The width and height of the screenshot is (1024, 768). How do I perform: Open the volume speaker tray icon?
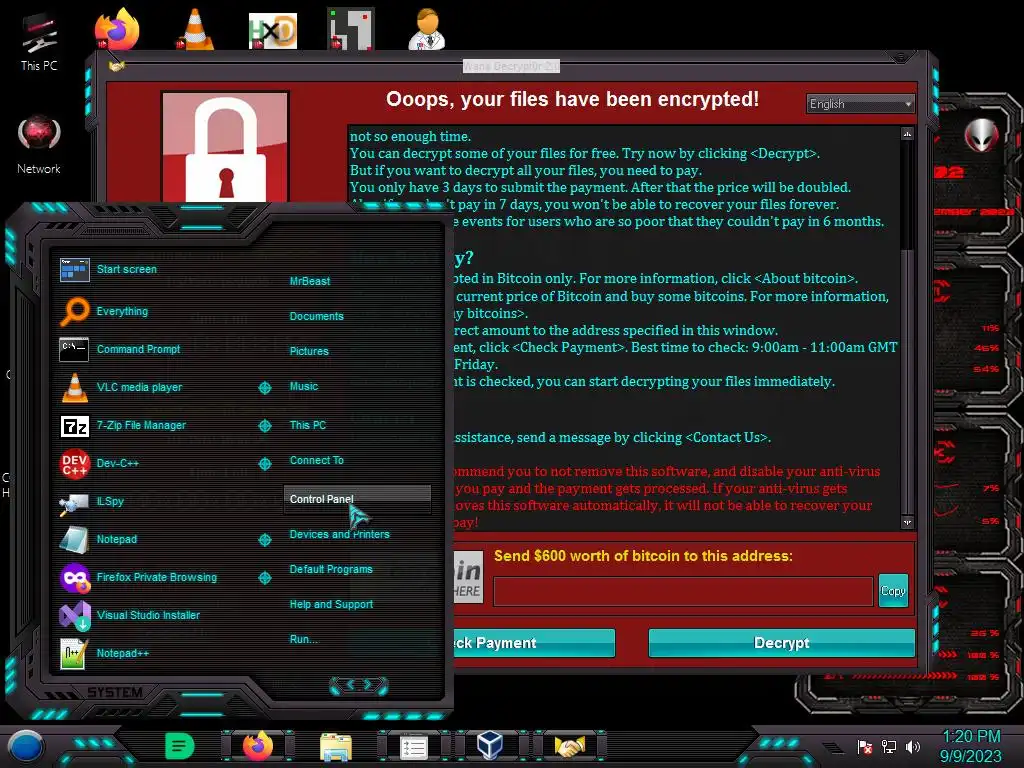(x=913, y=746)
